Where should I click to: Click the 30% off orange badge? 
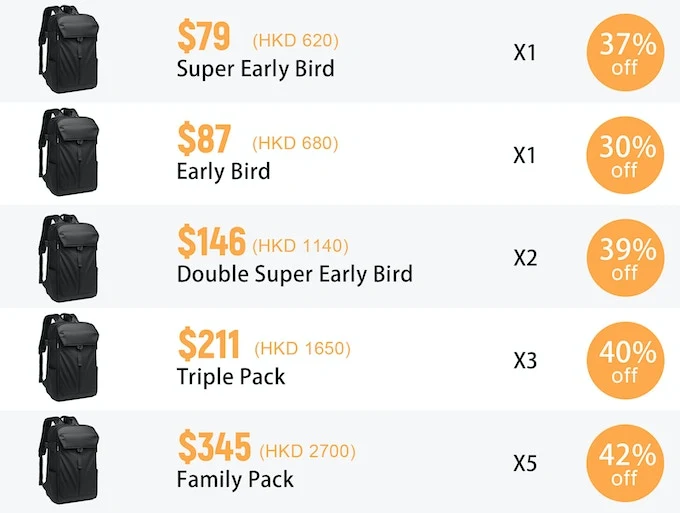point(625,155)
